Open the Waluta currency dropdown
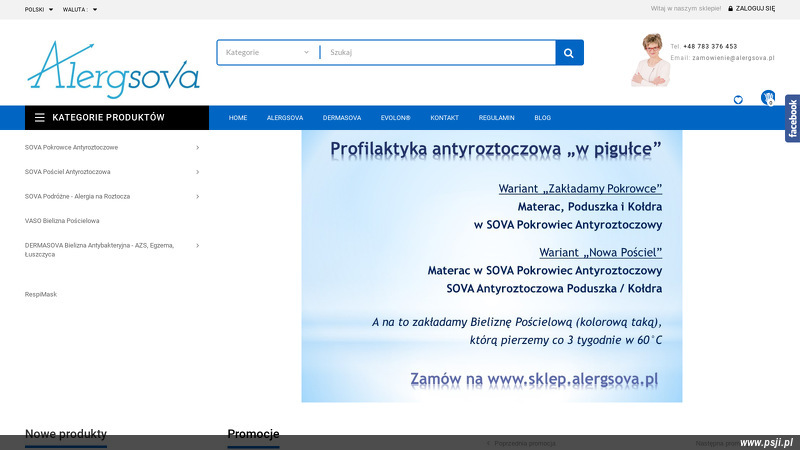 [x=80, y=10]
